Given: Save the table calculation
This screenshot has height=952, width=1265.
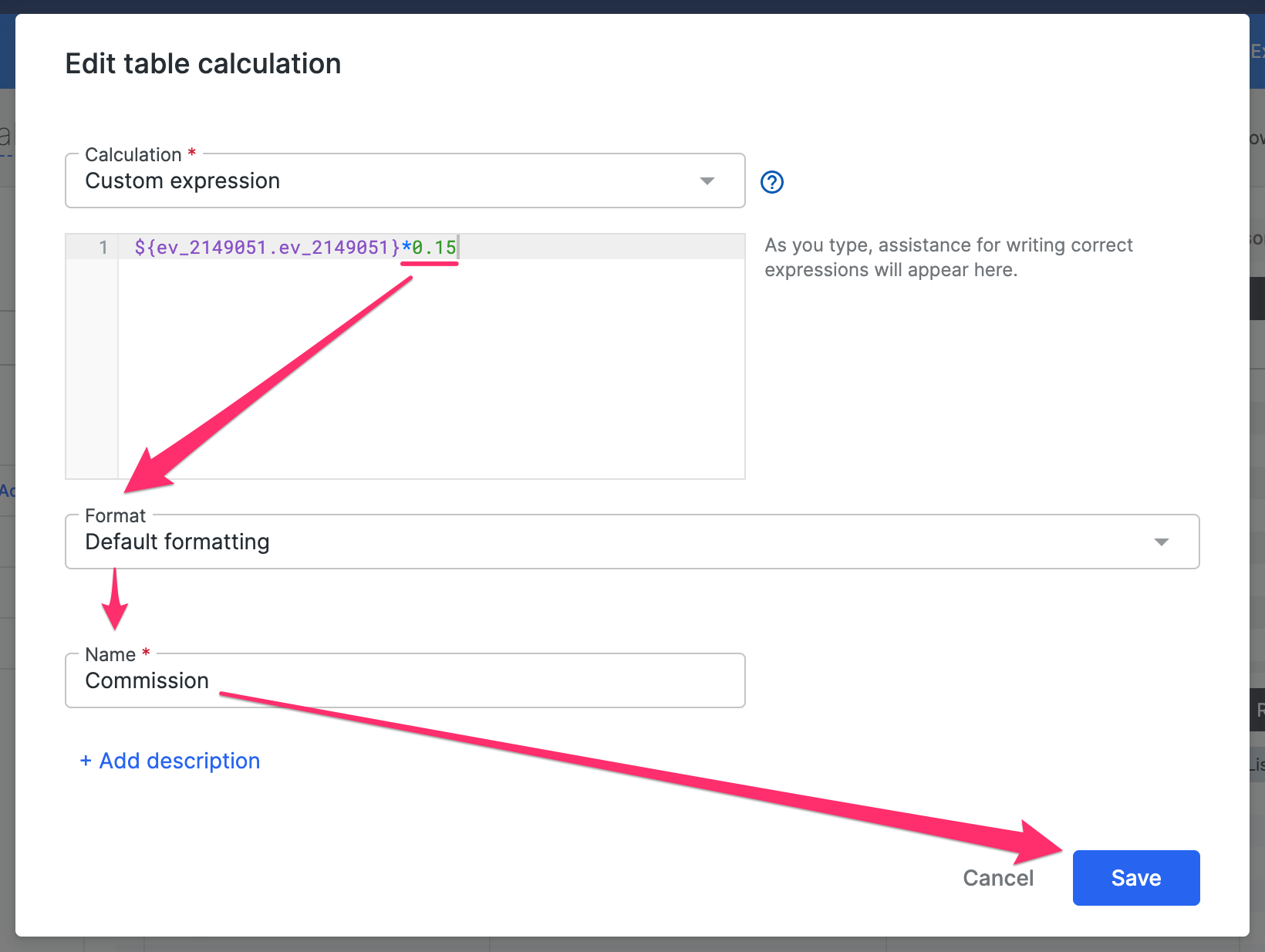Looking at the screenshot, I should [x=1135, y=877].
